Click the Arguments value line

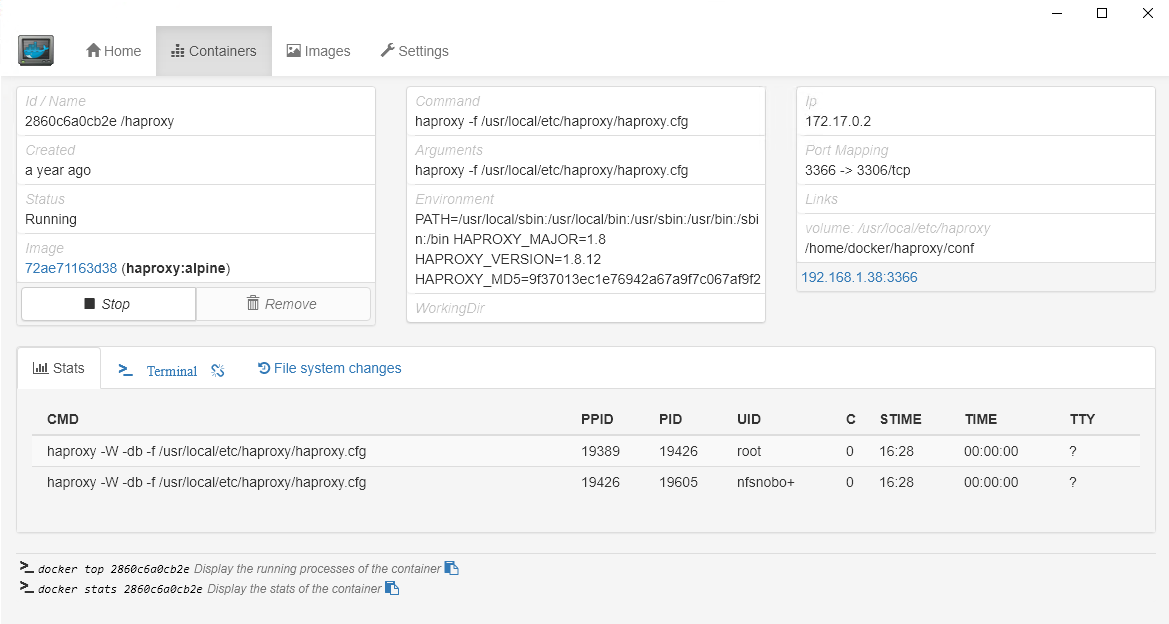pyautogui.click(x=551, y=171)
